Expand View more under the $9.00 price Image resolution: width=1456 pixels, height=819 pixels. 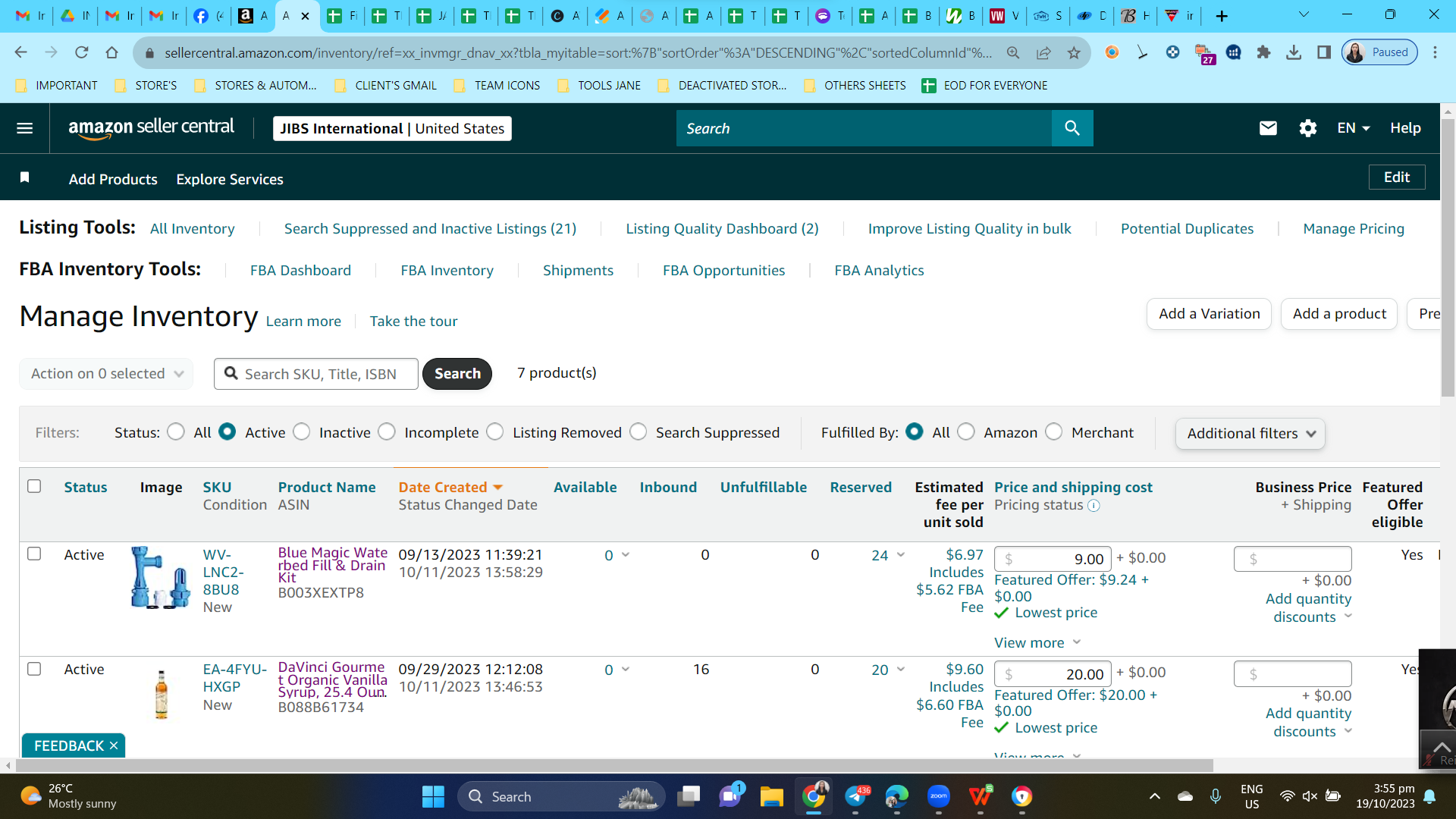1037,643
